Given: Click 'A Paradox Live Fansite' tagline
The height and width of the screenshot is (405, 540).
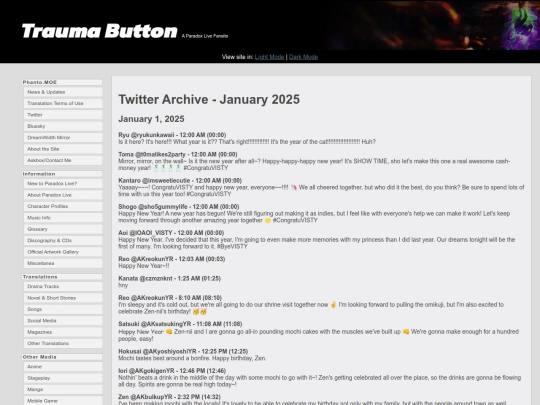Looking at the screenshot, I should [x=205, y=36].
